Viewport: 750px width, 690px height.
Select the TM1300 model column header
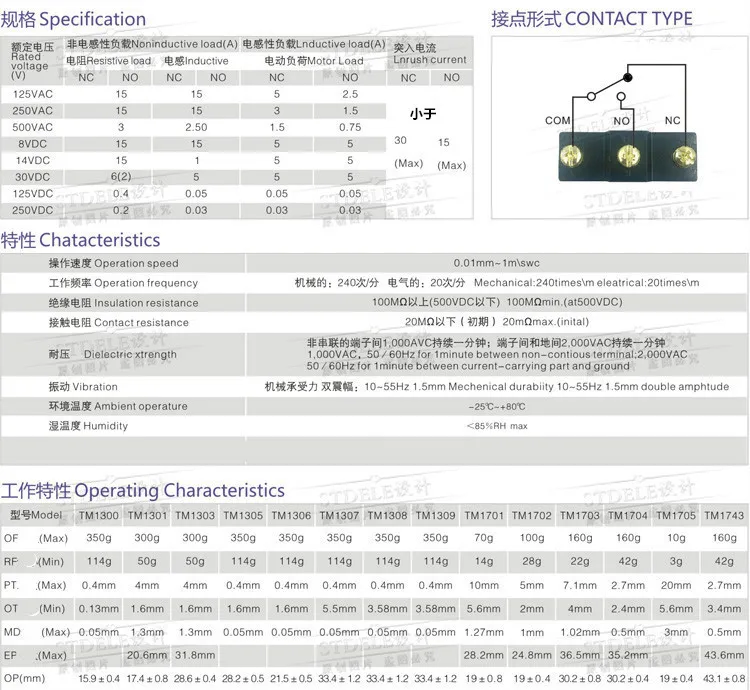(99, 515)
